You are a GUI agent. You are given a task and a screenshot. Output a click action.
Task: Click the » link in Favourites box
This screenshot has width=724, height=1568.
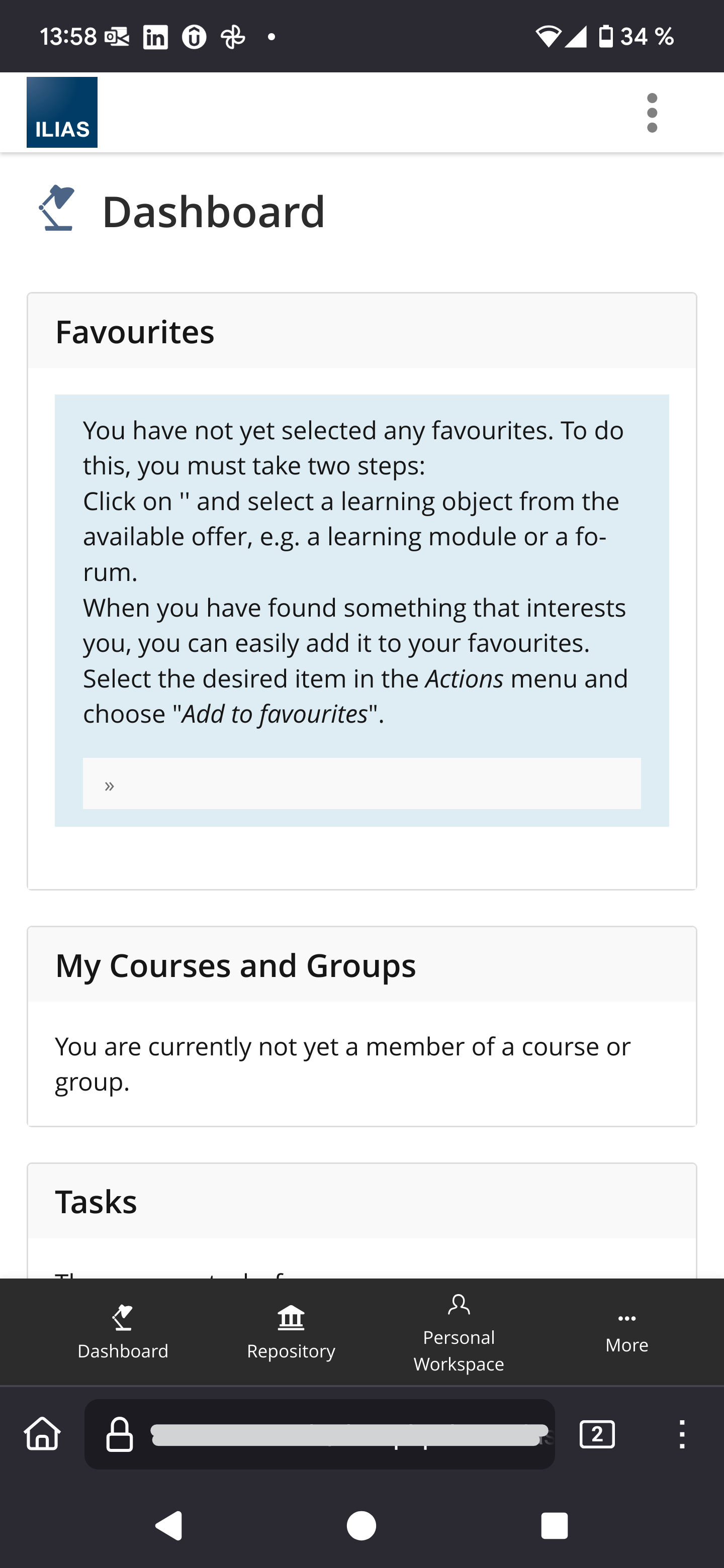pyautogui.click(x=110, y=786)
